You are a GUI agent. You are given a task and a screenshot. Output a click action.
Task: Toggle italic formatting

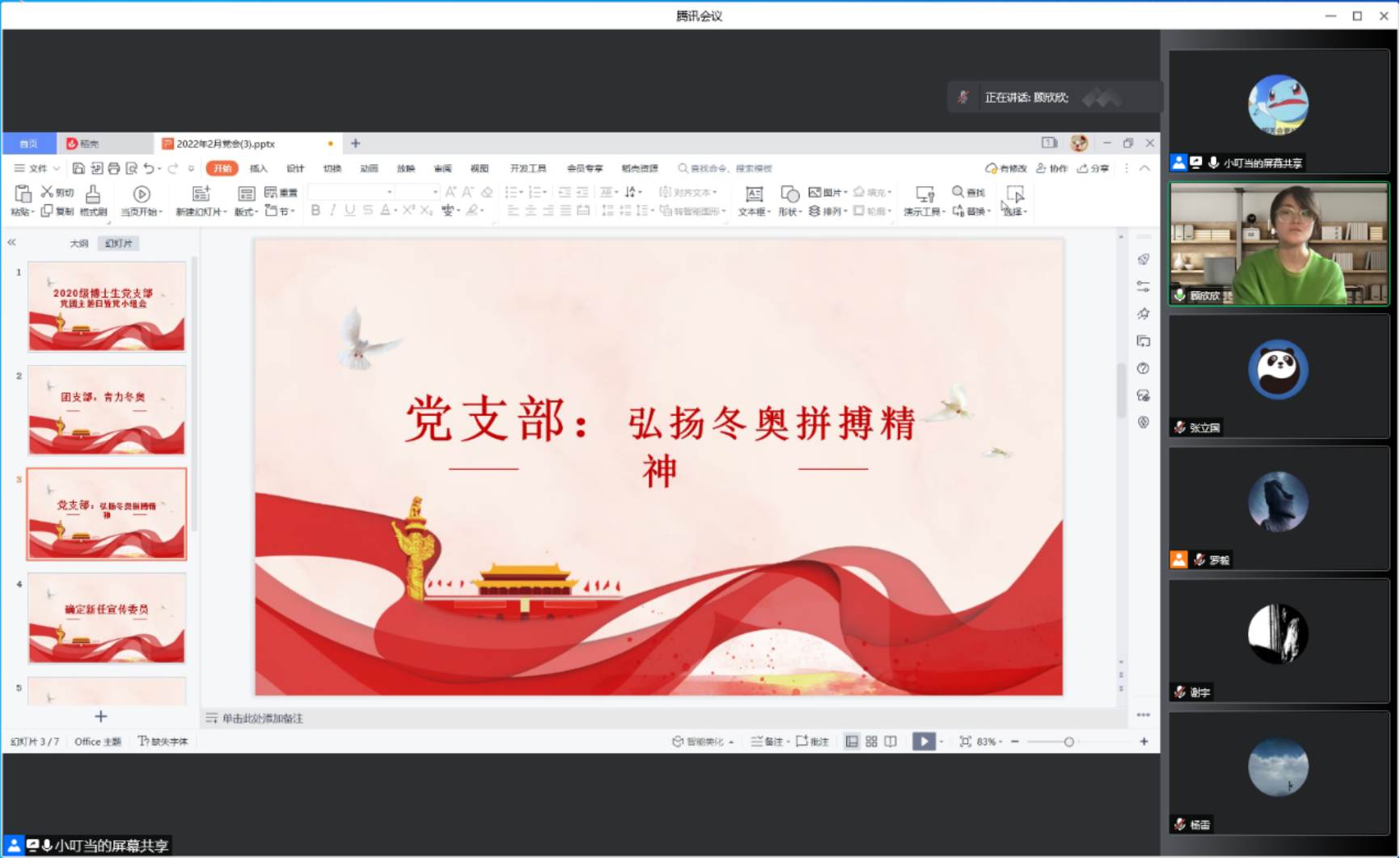click(332, 210)
